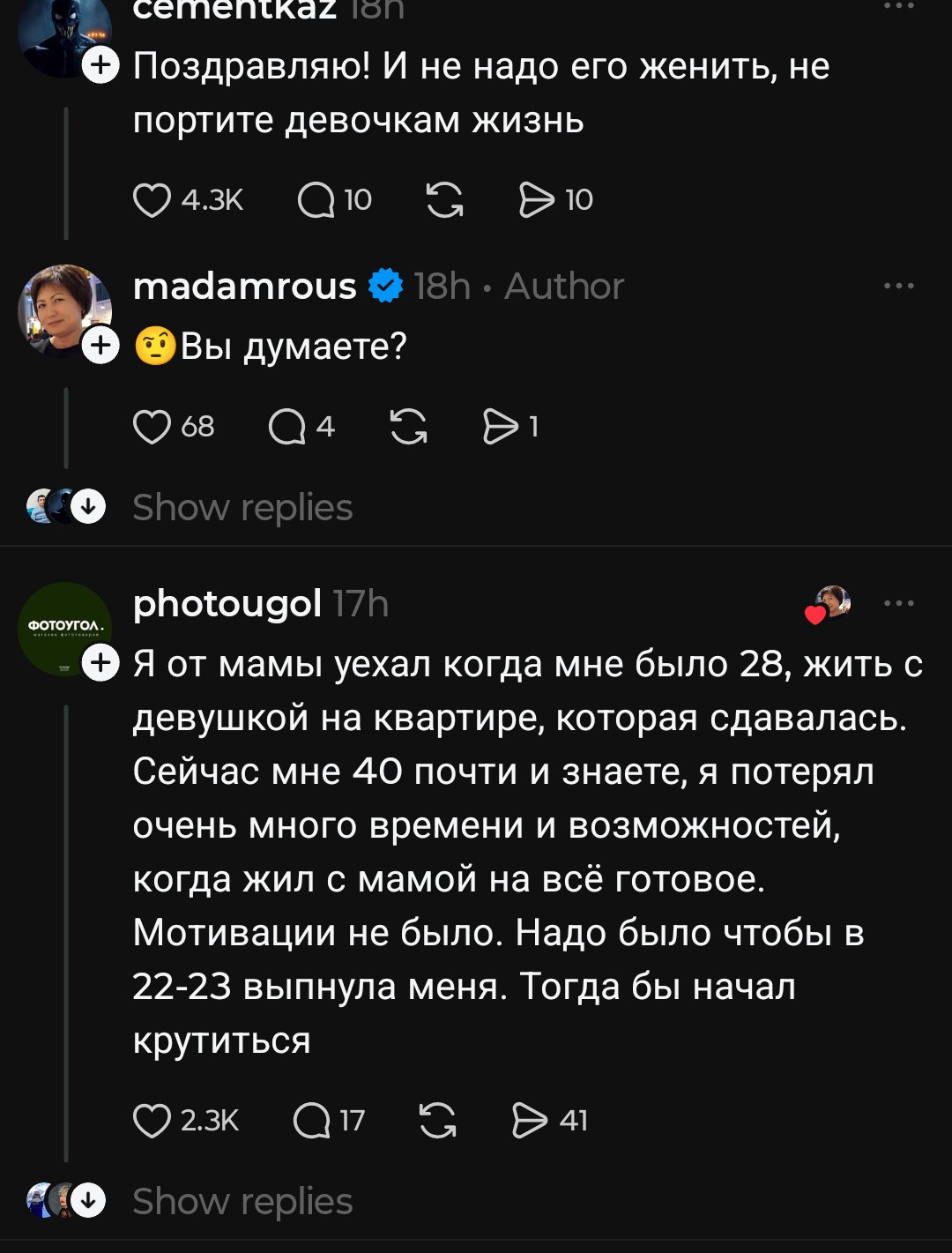This screenshot has width=952, height=1253.
Task: Share the cementkaz comment
Action: coord(537,200)
